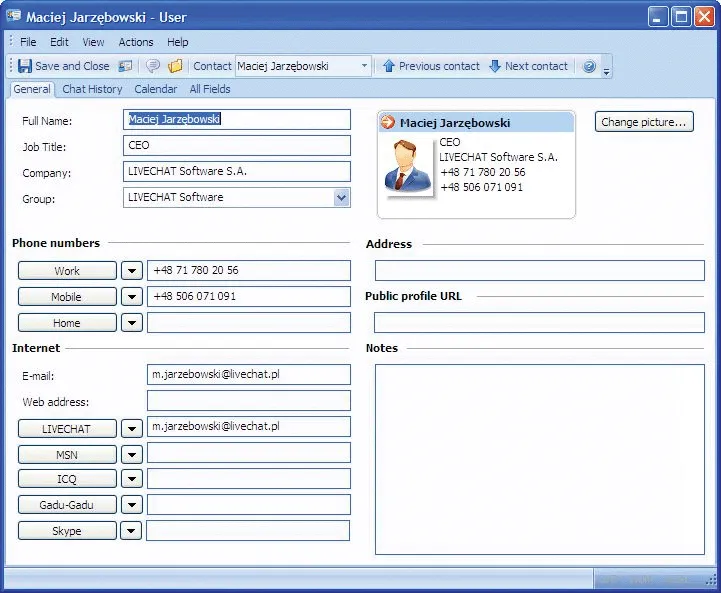This screenshot has width=721, height=593.
Task: Open the dropdown arrow beside Home
Action: click(x=132, y=323)
